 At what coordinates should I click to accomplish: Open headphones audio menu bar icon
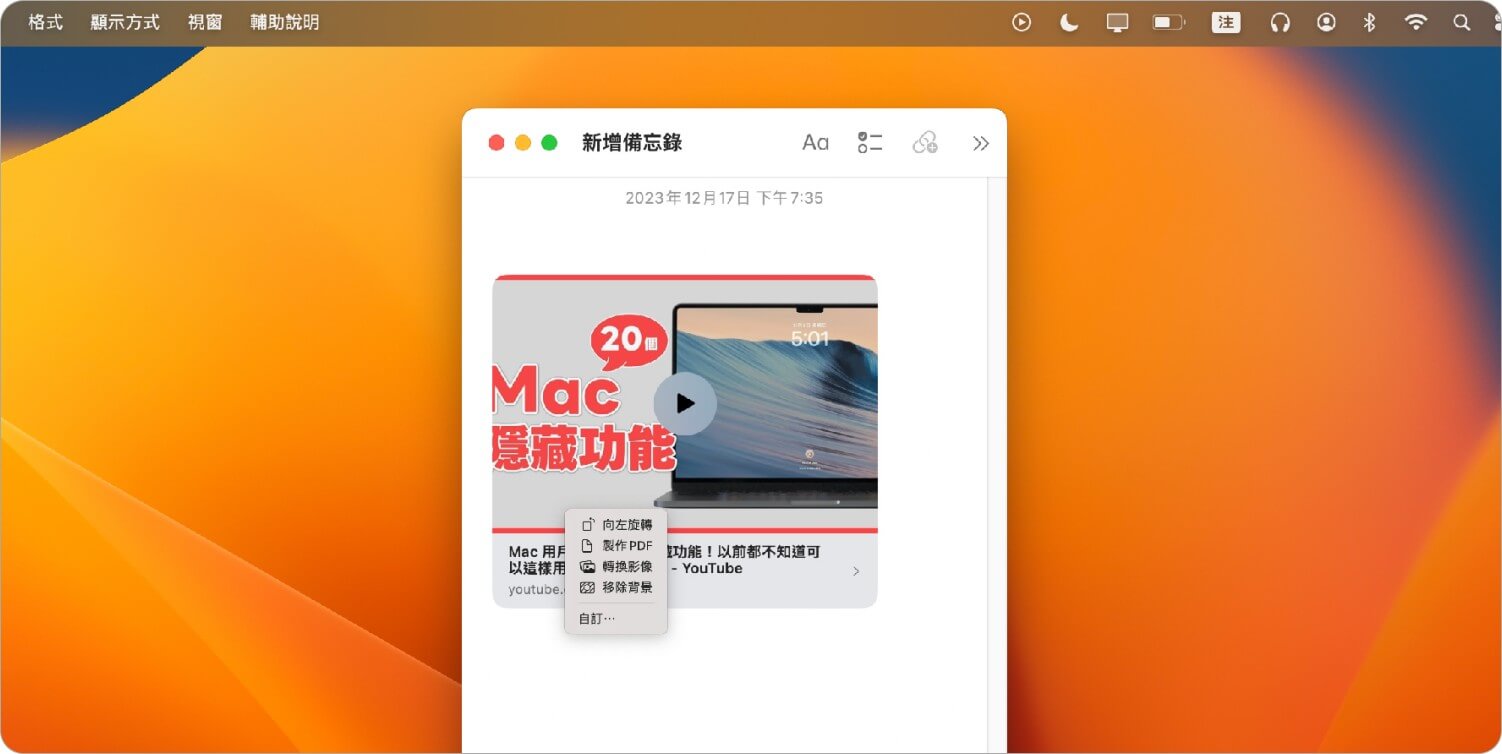tap(1280, 22)
